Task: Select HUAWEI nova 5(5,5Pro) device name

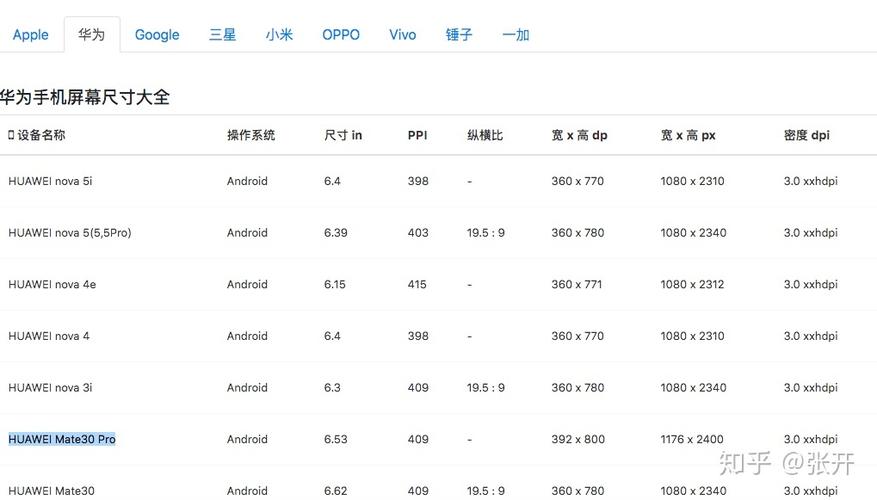Action: click(70, 233)
